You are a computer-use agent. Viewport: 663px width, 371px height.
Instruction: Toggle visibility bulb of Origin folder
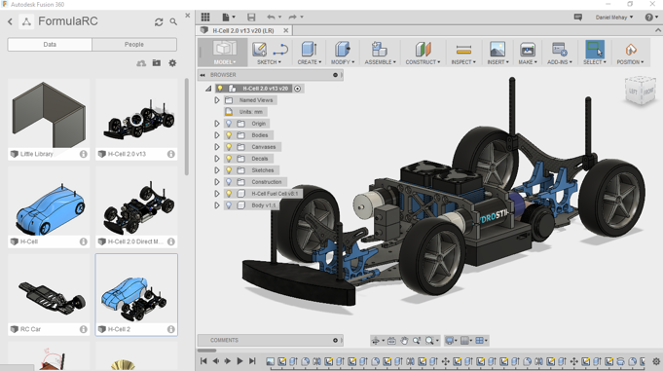pyautogui.click(x=229, y=124)
